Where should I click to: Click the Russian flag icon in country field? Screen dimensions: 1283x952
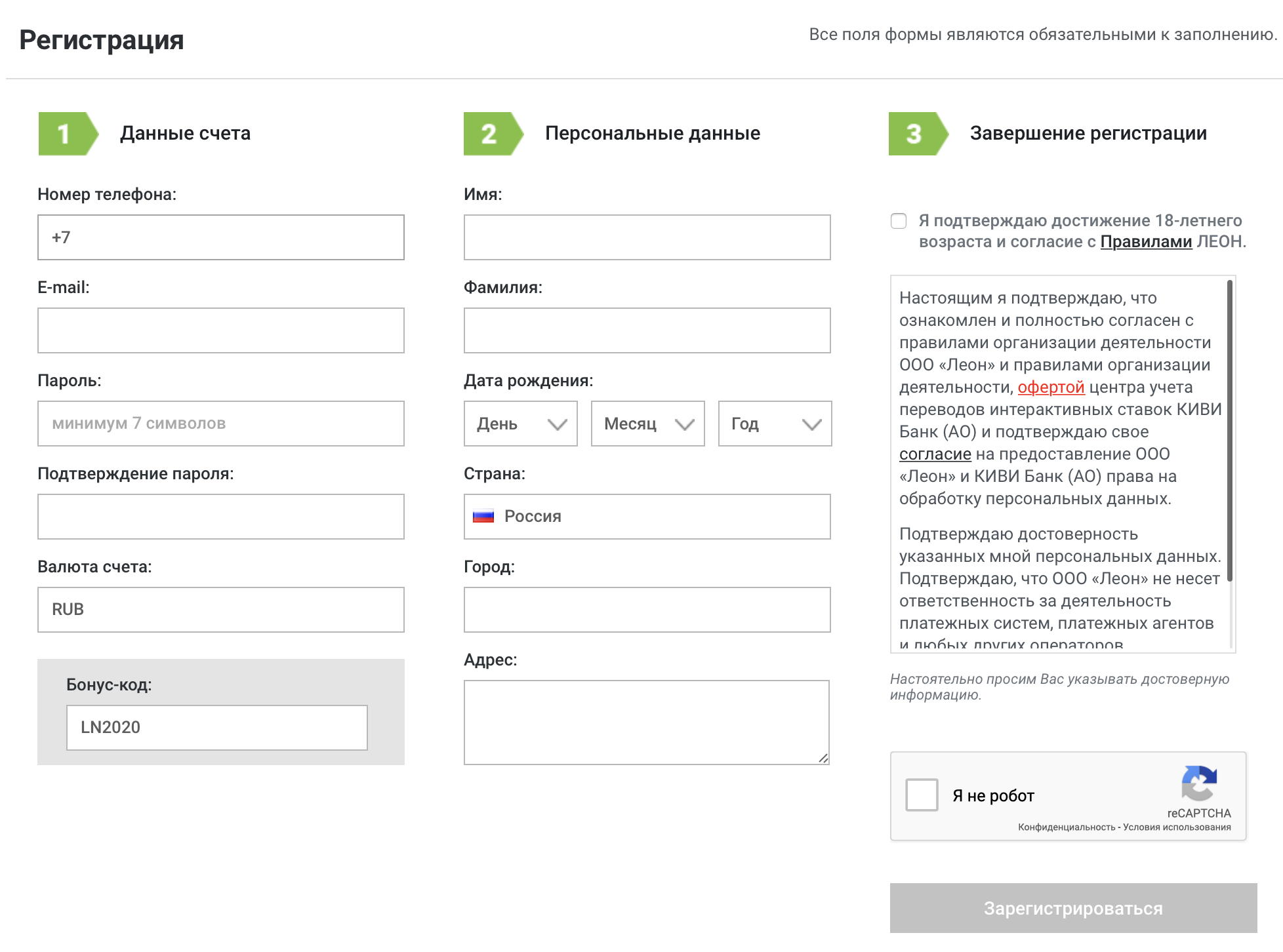pos(483,517)
